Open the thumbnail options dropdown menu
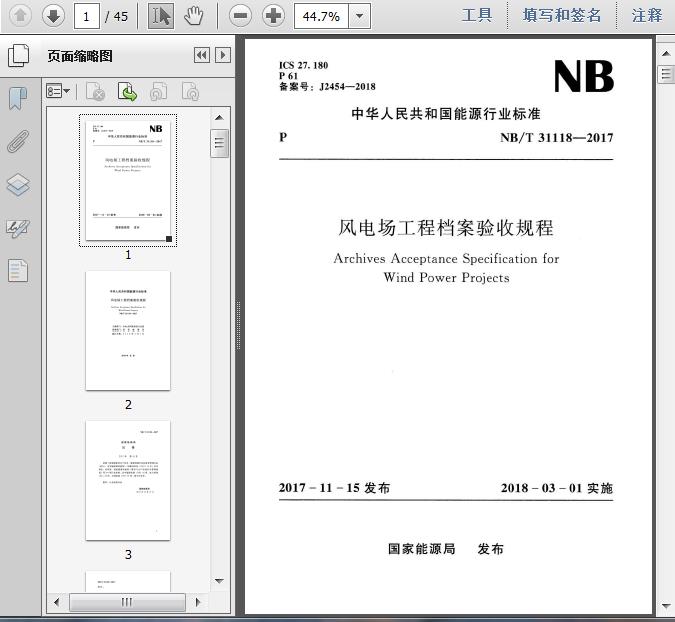Viewport: 675px width, 622px height. 58,92
